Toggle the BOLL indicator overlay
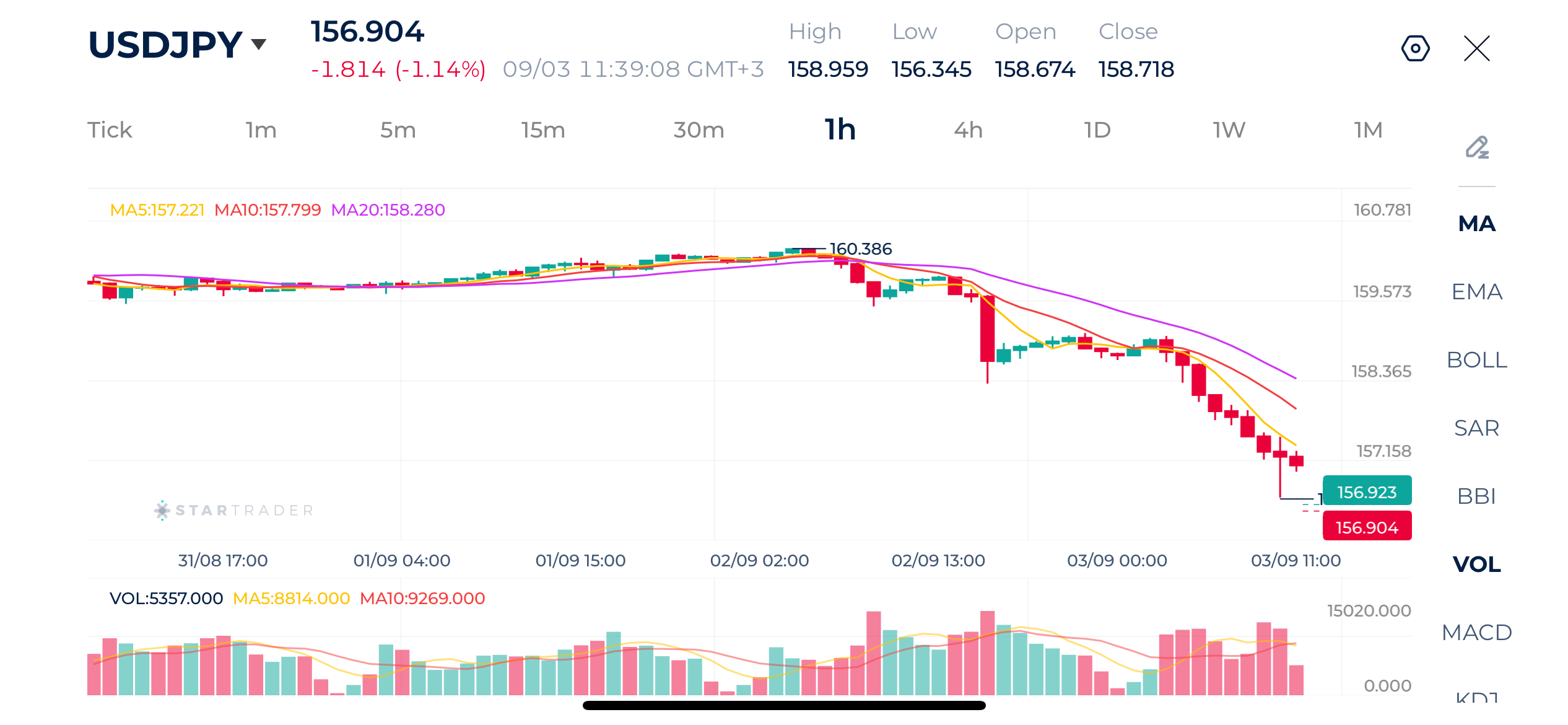The width and height of the screenshot is (1568, 725). coord(1477,359)
